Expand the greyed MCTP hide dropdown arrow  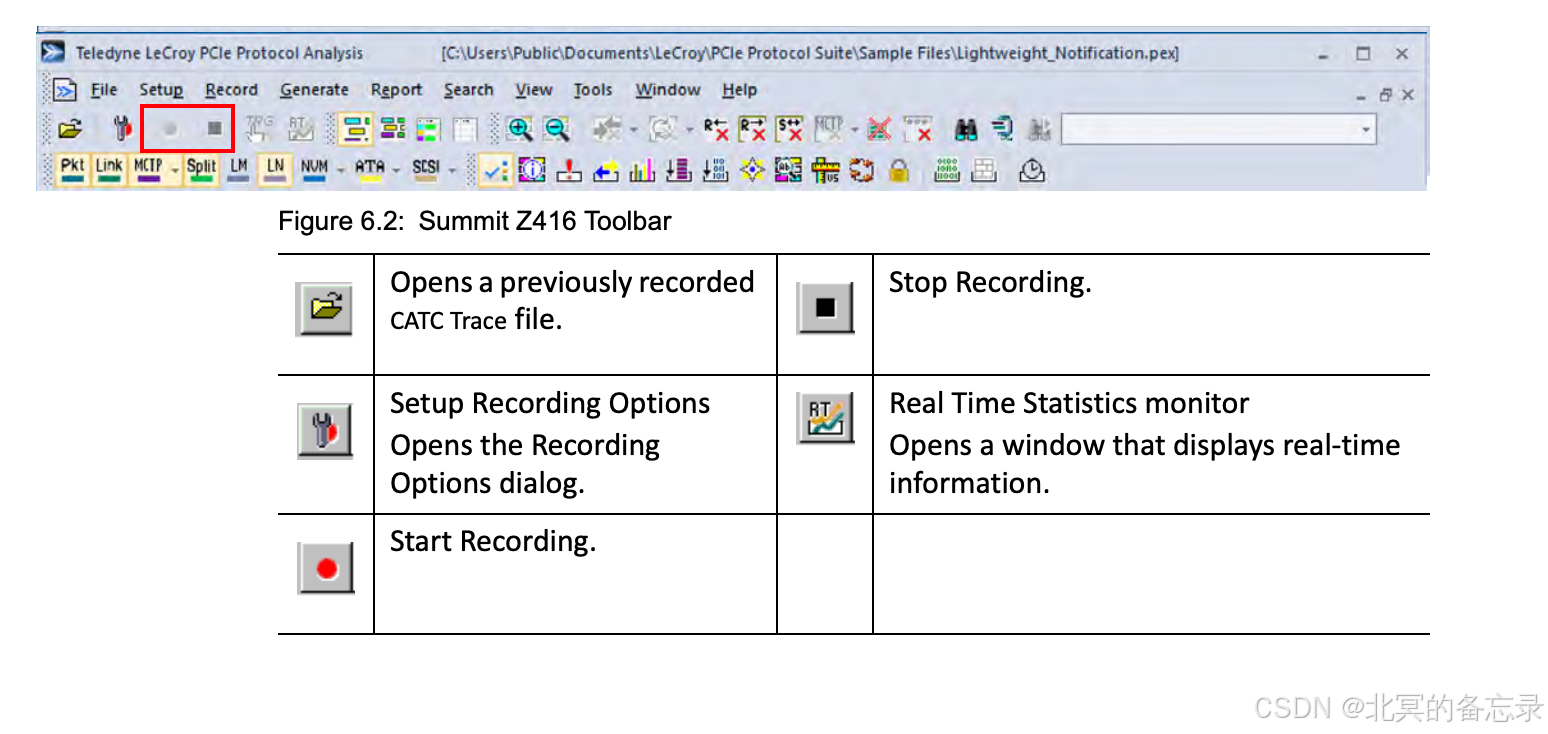(854, 130)
